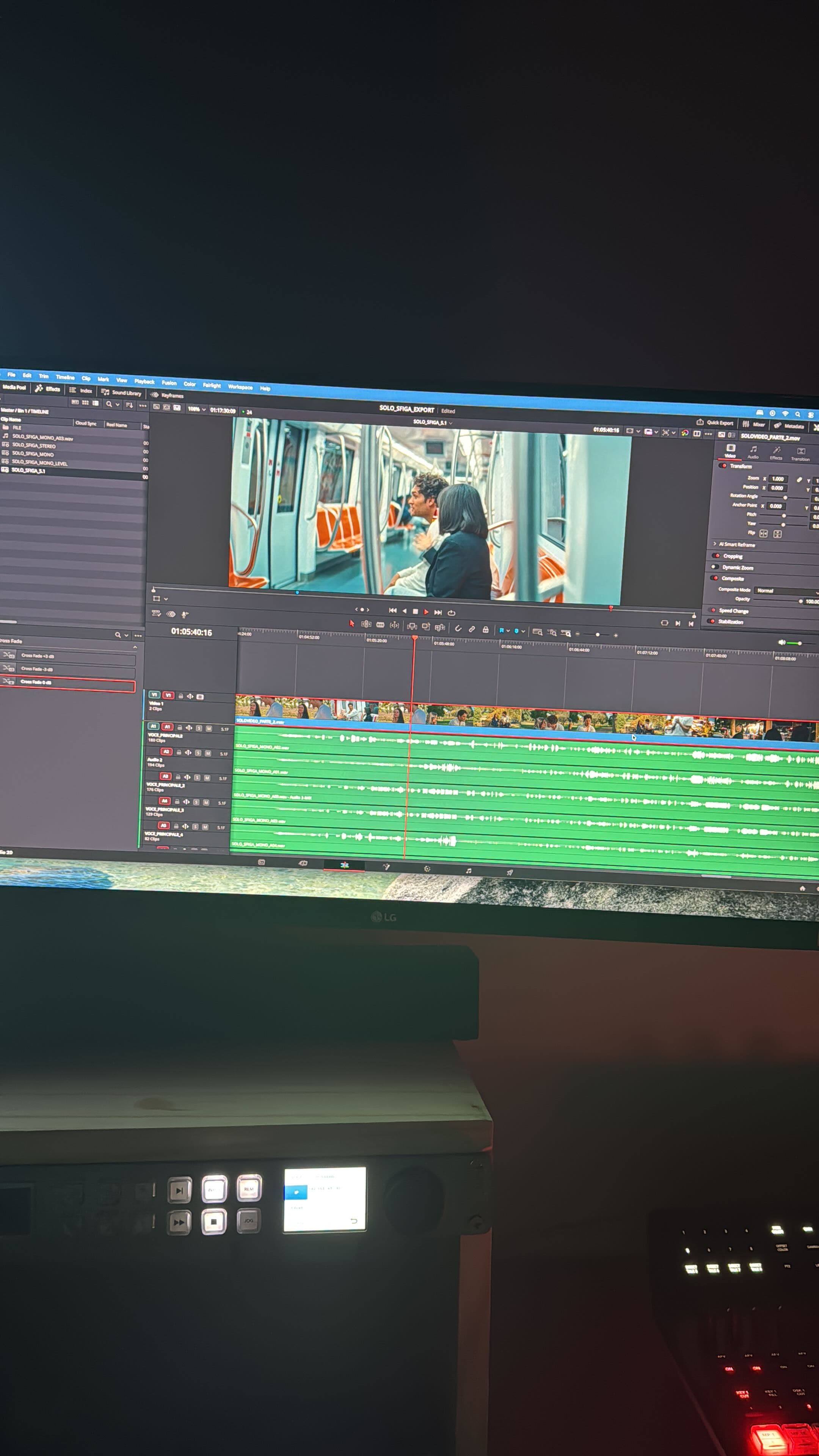Switch to Inspector Audio tab
819x1456 pixels.
pyautogui.click(x=753, y=452)
